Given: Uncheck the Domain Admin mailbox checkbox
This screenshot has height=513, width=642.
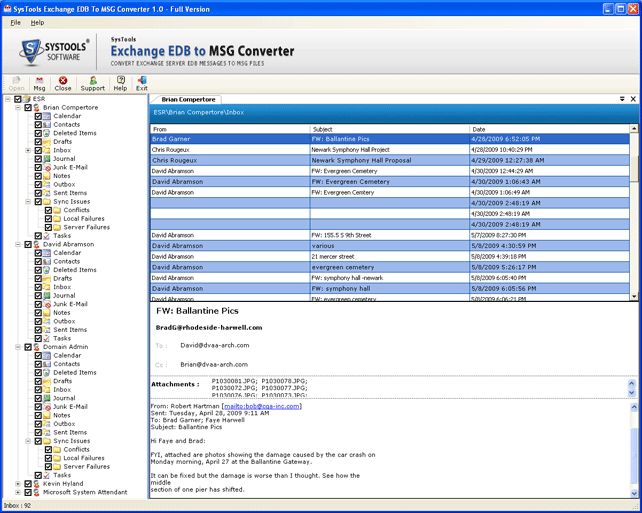Looking at the screenshot, I should 28,347.
